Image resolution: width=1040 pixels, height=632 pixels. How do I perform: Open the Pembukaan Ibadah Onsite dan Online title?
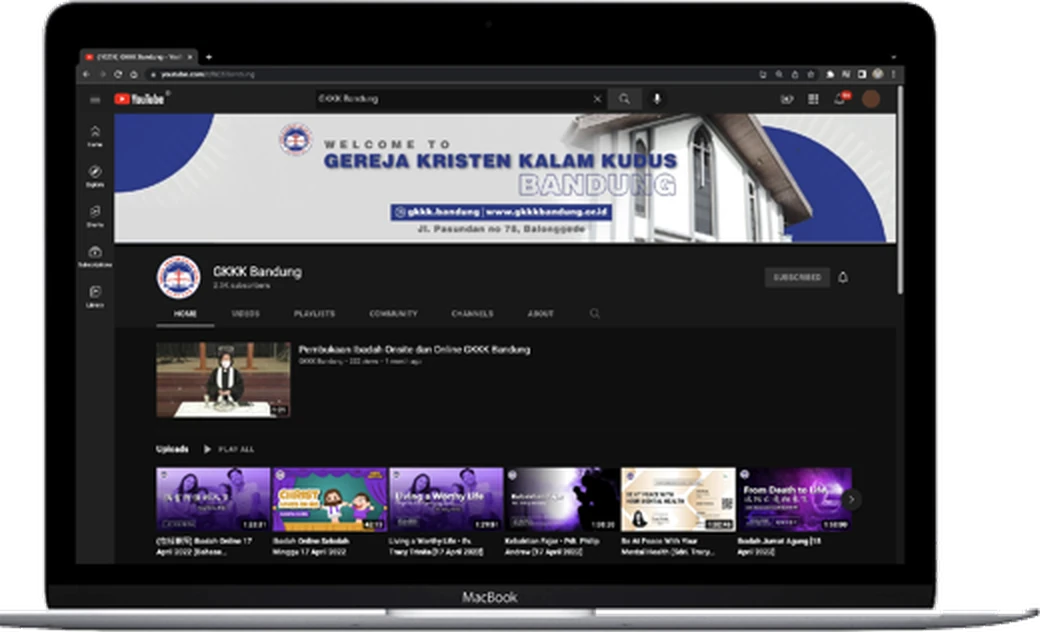pos(415,349)
